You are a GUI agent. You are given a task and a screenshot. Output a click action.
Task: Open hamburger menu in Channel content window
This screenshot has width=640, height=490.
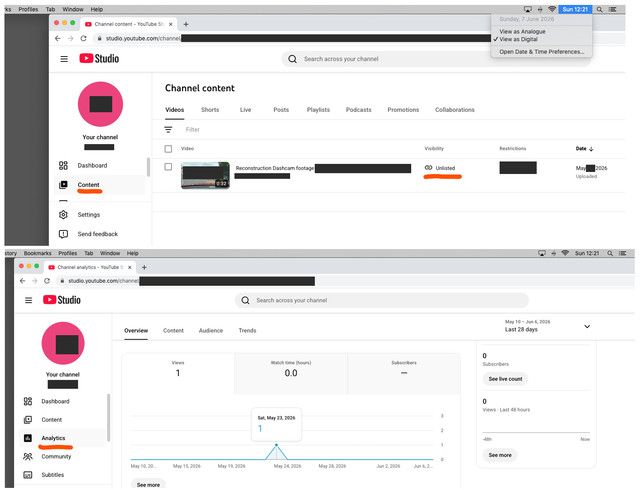click(x=64, y=59)
